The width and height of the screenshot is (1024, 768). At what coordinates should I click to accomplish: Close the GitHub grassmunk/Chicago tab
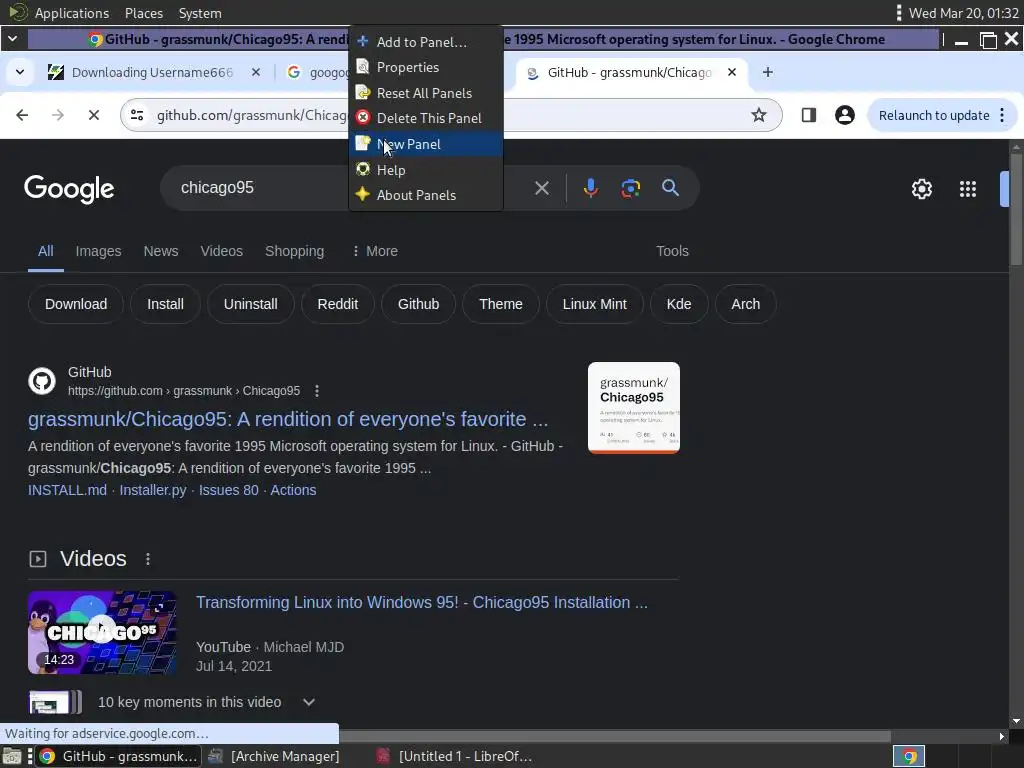pyautogui.click(x=732, y=72)
